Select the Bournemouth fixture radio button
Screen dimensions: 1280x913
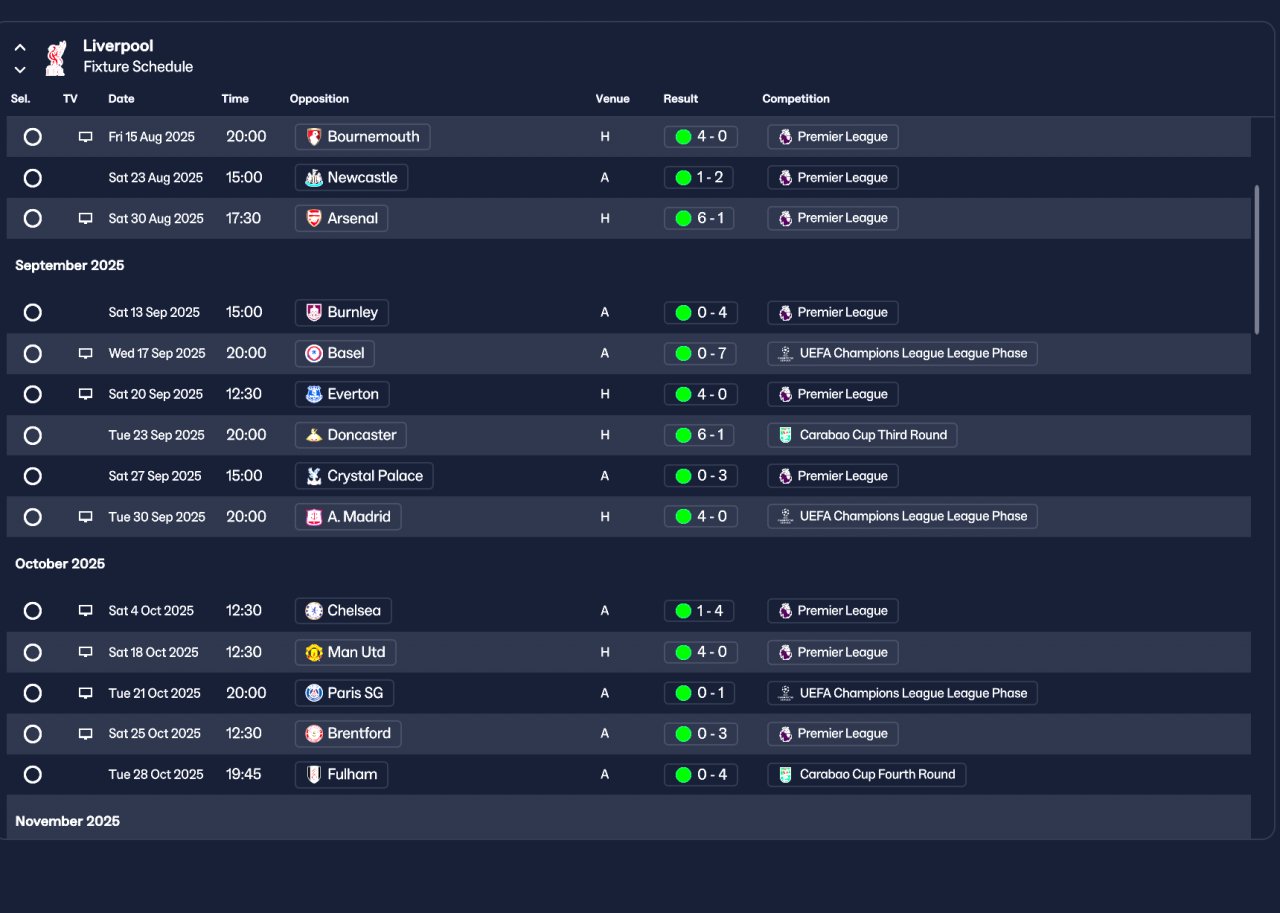pyautogui.click(x=33, y=137)
